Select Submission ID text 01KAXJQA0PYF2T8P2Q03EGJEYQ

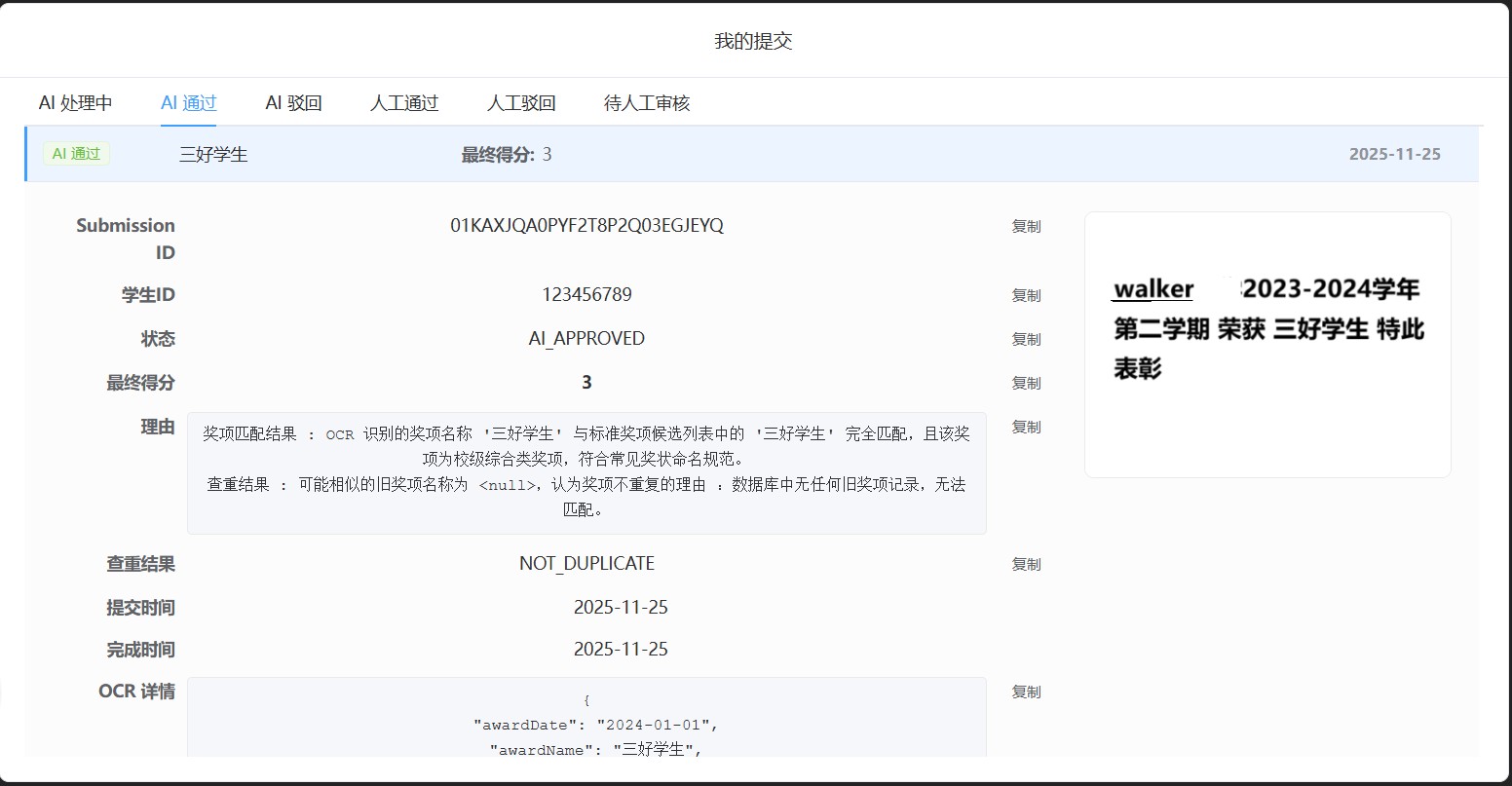tap(586, 226)
